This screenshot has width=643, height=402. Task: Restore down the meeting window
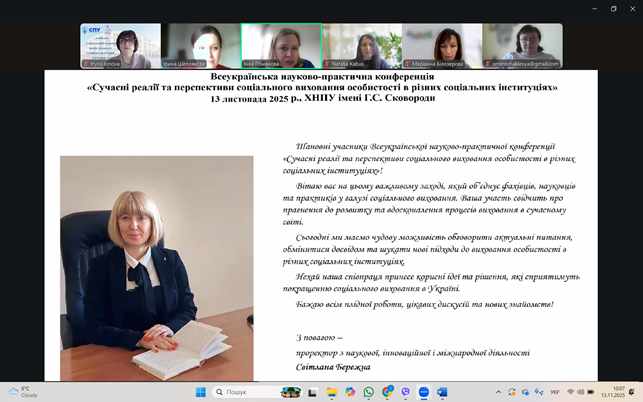click(613, 8)
